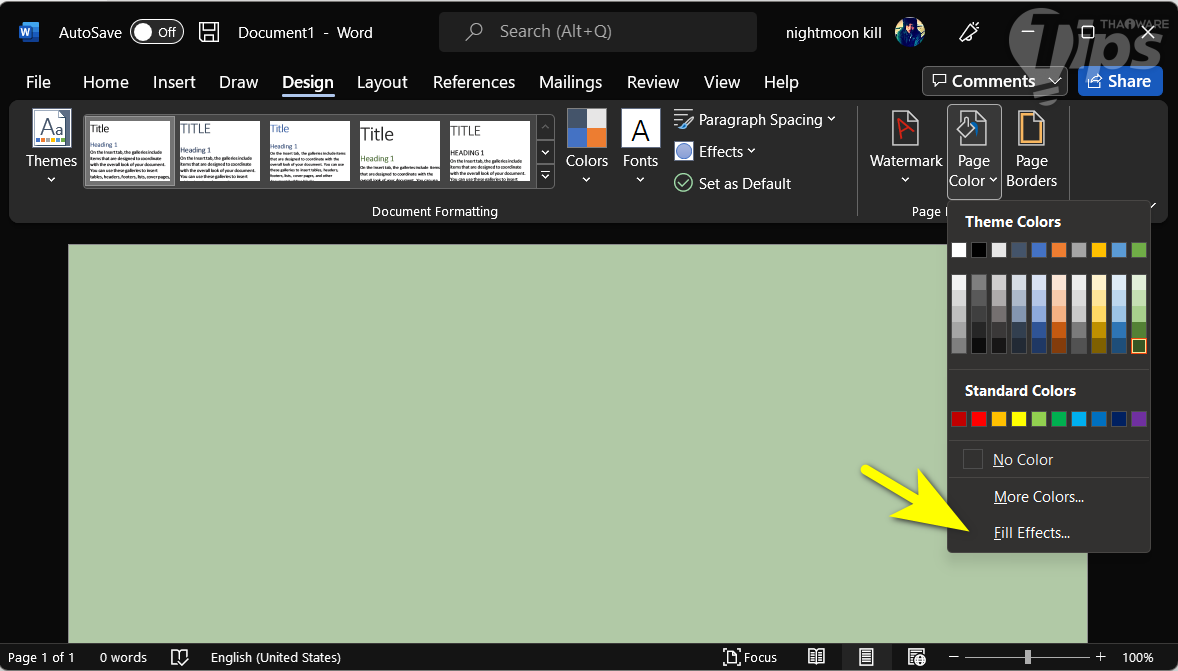
Task: Switch to the Home tab
Action: click(x=106, y=82)
